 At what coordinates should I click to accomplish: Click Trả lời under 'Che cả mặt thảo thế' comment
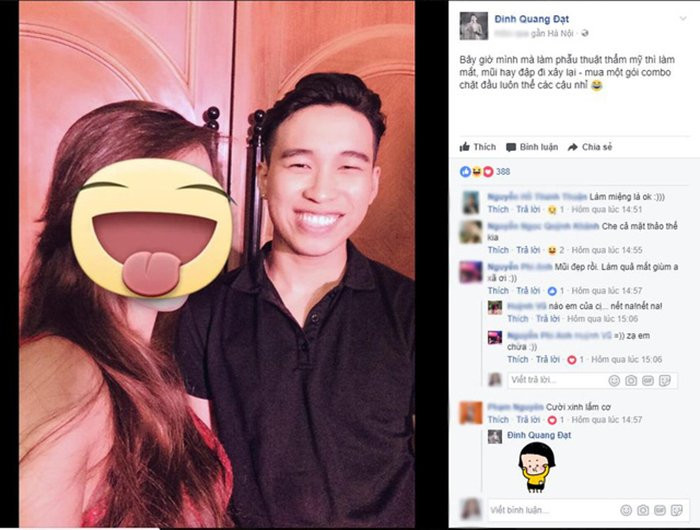point(528,250)
